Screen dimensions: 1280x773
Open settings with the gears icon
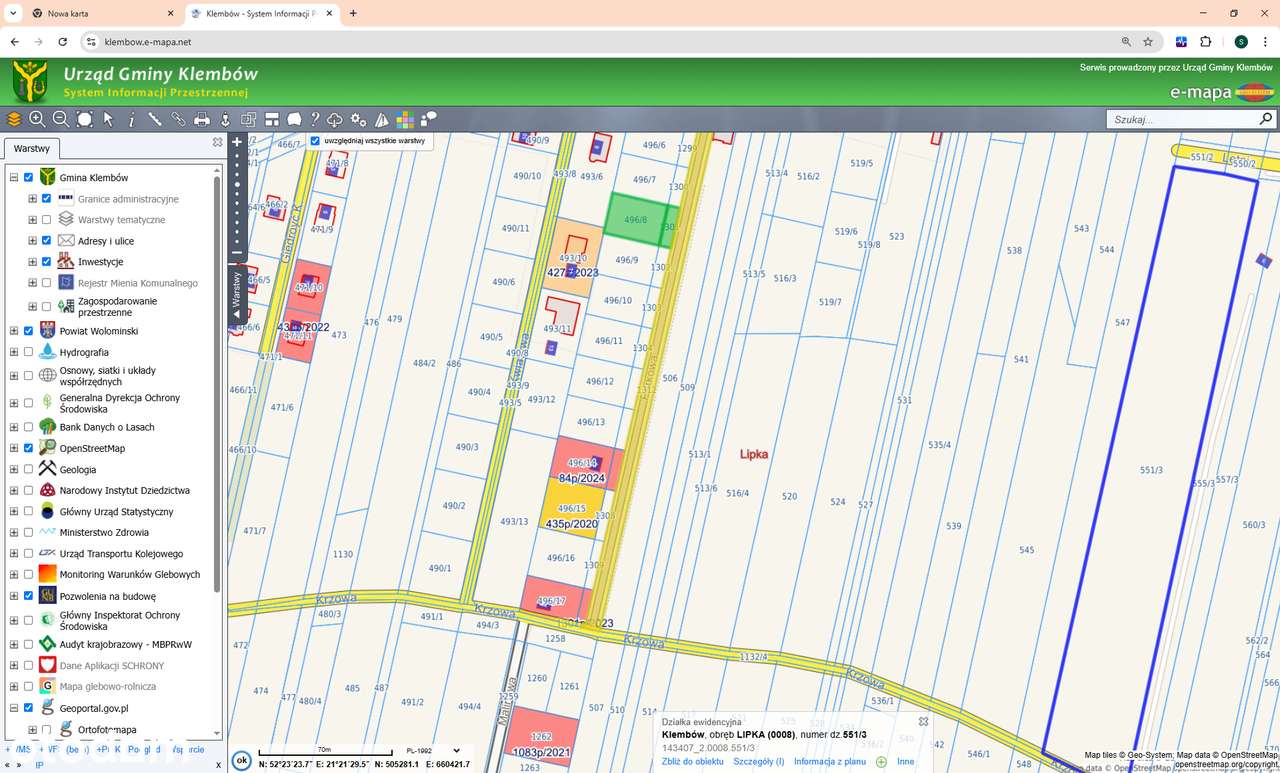pos(359,119)
